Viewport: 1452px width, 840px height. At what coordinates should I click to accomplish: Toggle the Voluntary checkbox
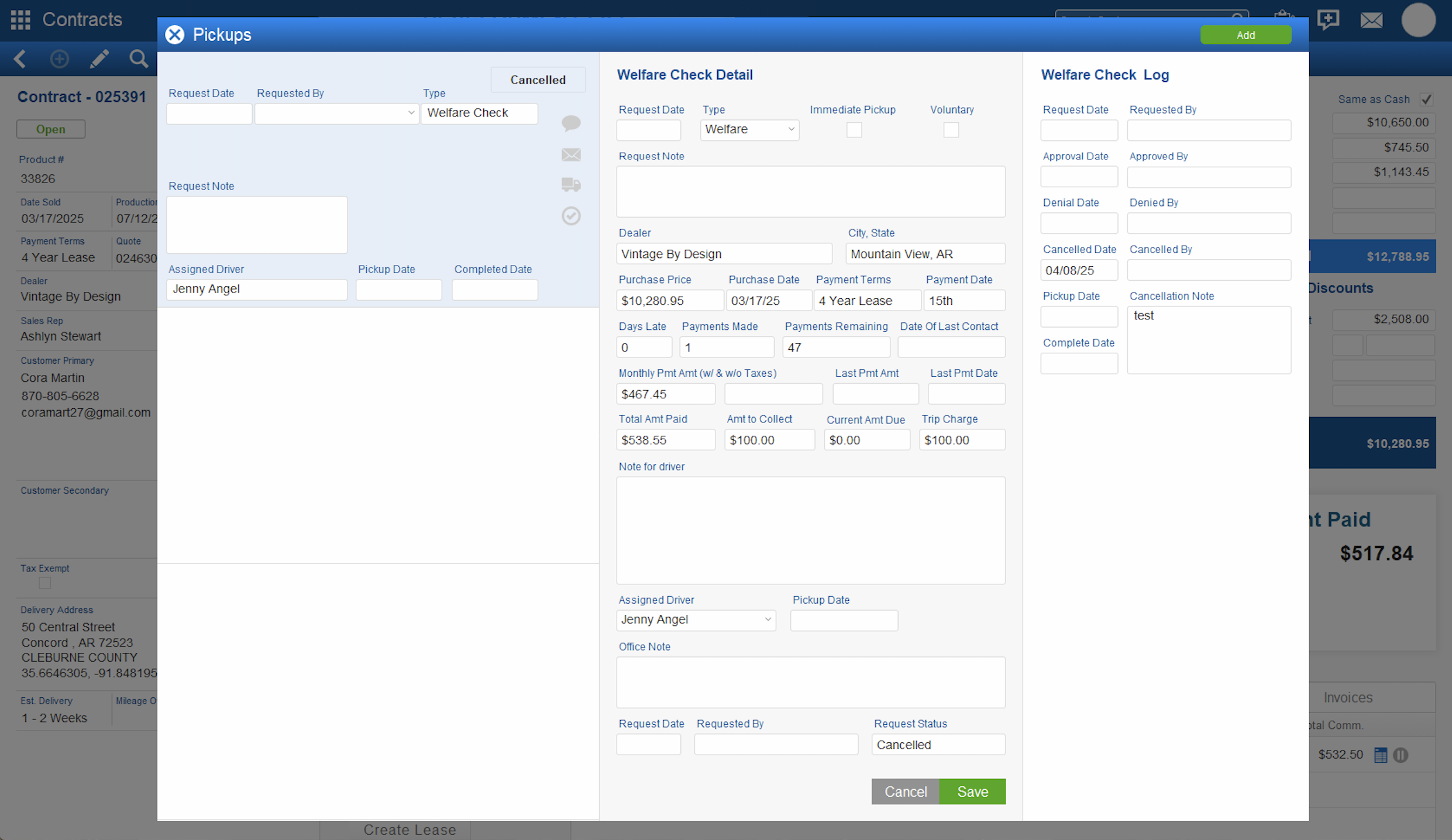(951, 130)
